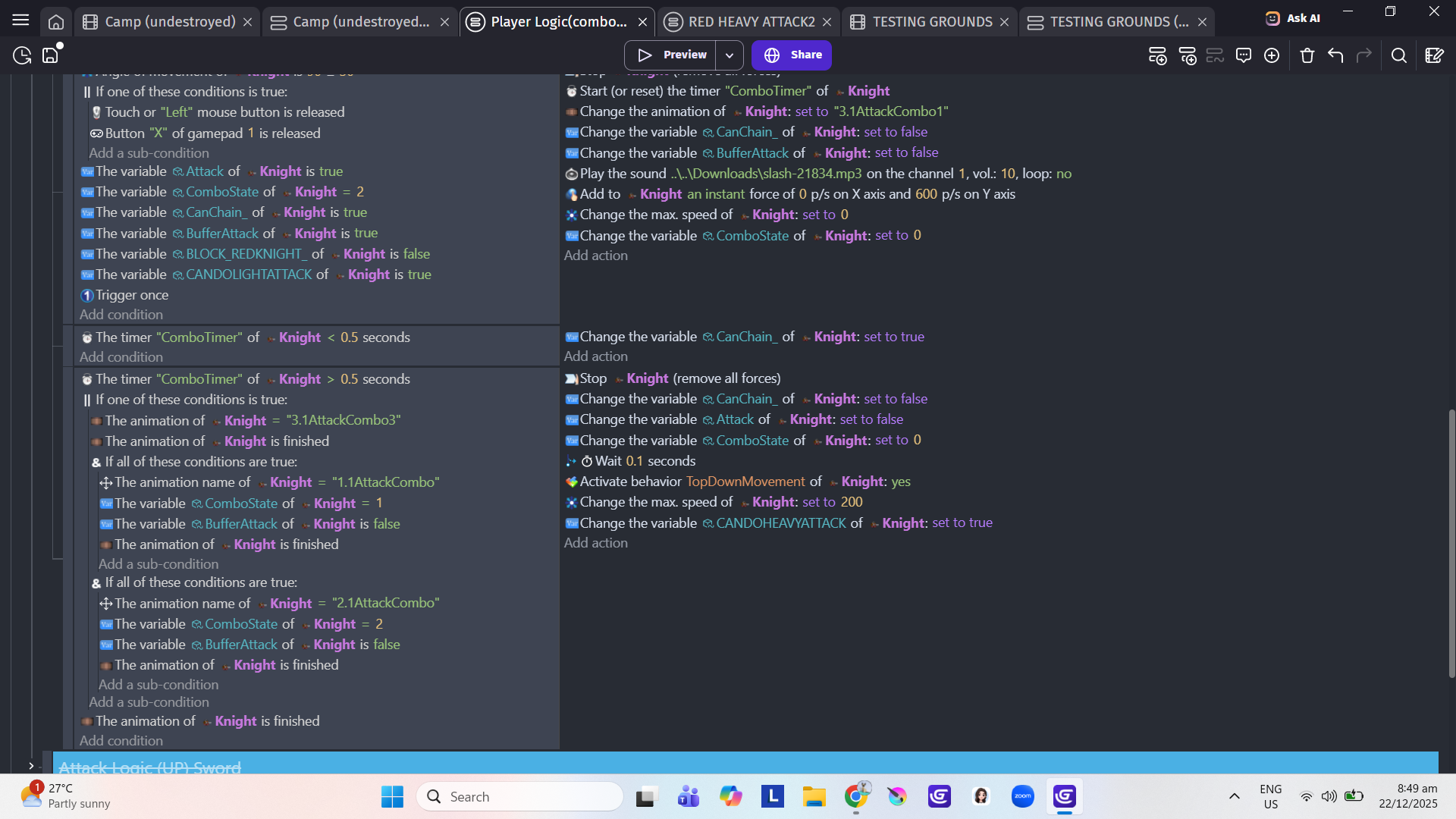
Task: Click the Add a sub-event icon
Action: coord(1188,55)
